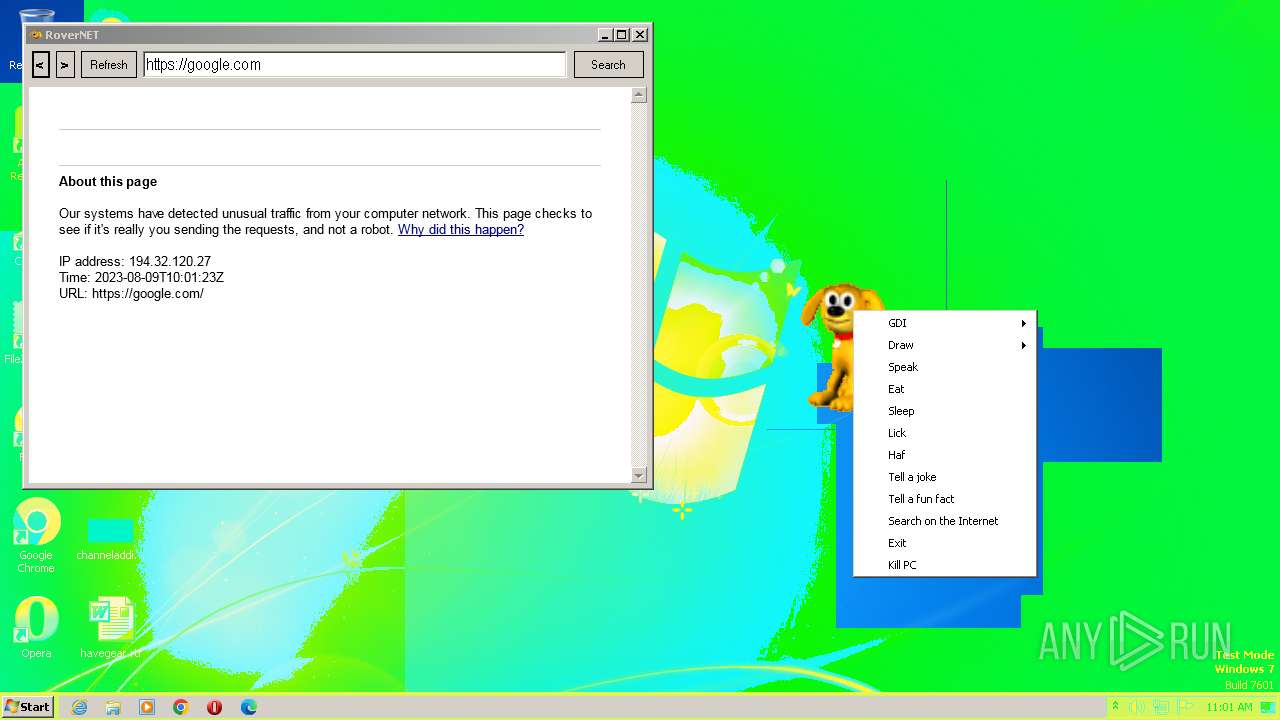
Task: Select Exit in the context menu
Action: pyautogui.click(x=945, y=543)
